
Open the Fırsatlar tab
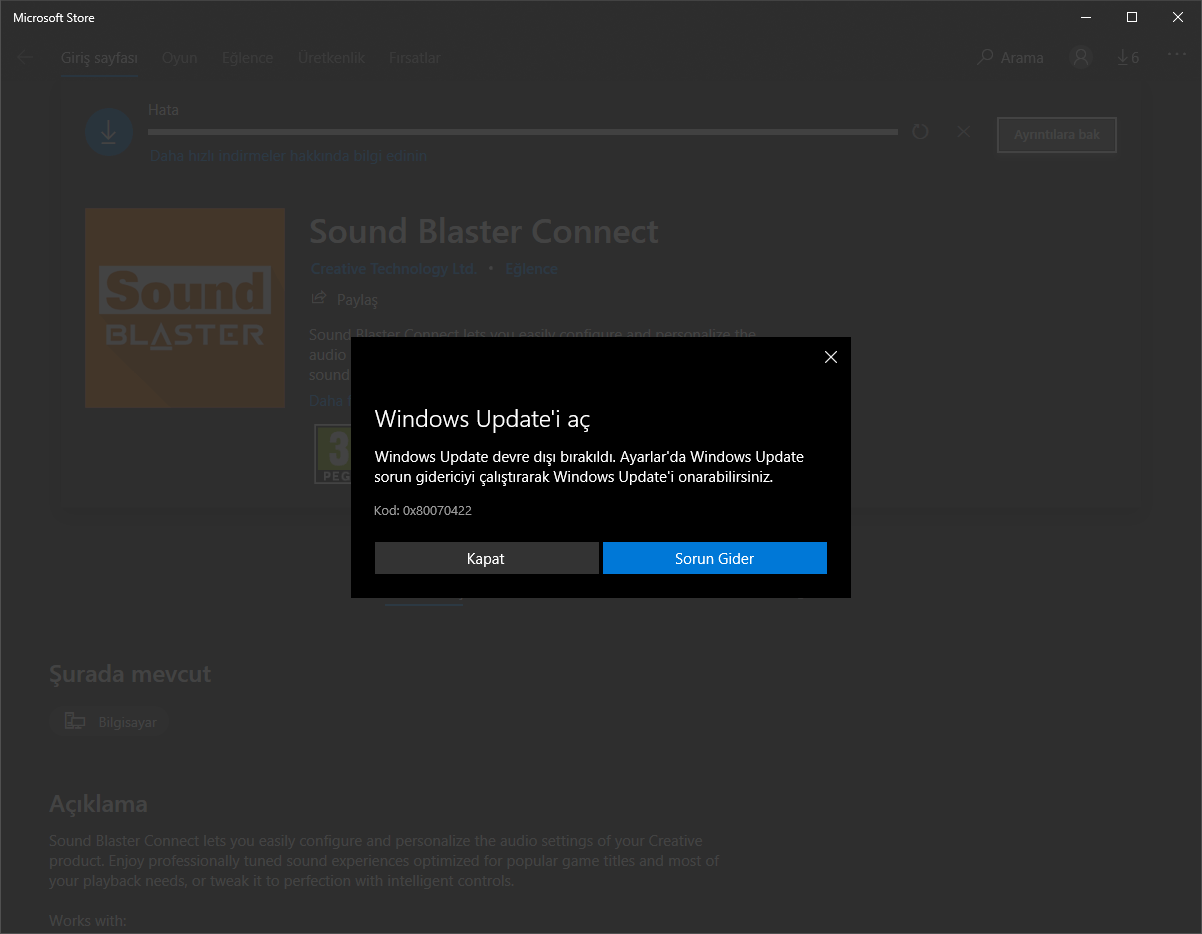pyautogui.click(x=415, y=58)
